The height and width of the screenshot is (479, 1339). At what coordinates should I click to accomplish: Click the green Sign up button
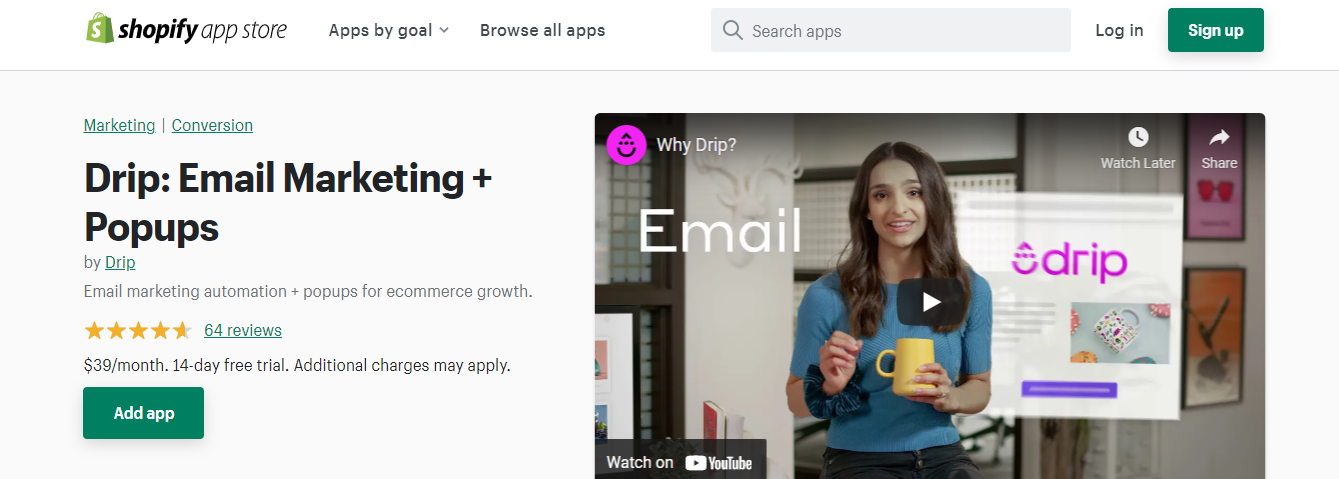[x=1216, y=30]
